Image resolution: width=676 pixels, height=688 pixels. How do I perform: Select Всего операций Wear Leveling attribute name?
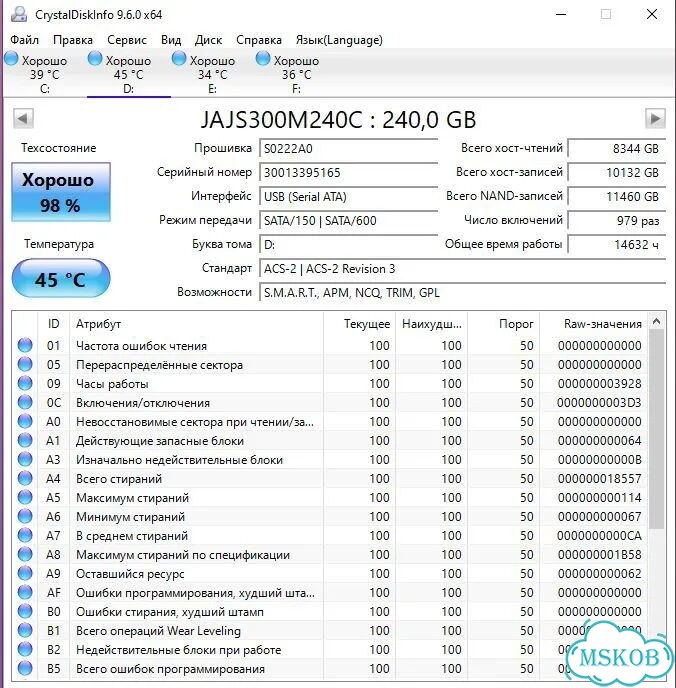(158, 631)
